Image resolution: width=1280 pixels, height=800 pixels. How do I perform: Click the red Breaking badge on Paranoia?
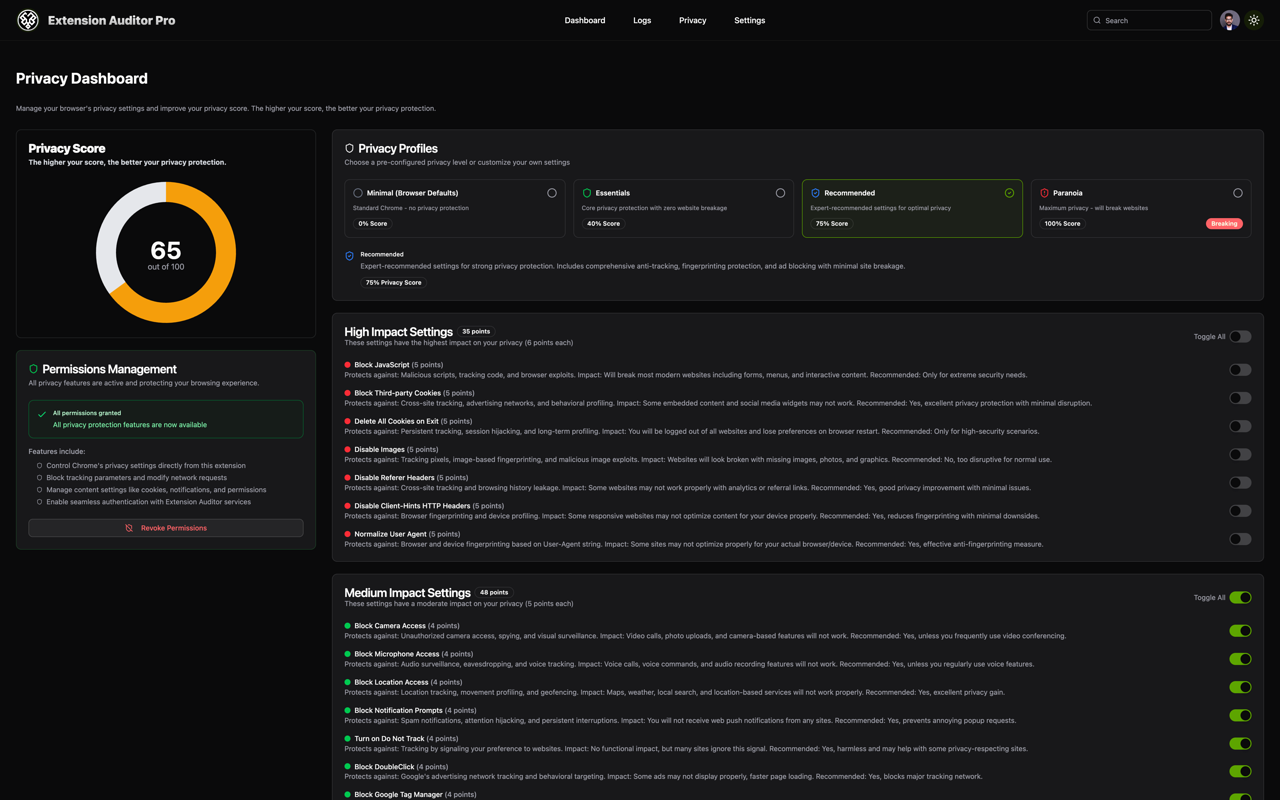click(1224, 224)
